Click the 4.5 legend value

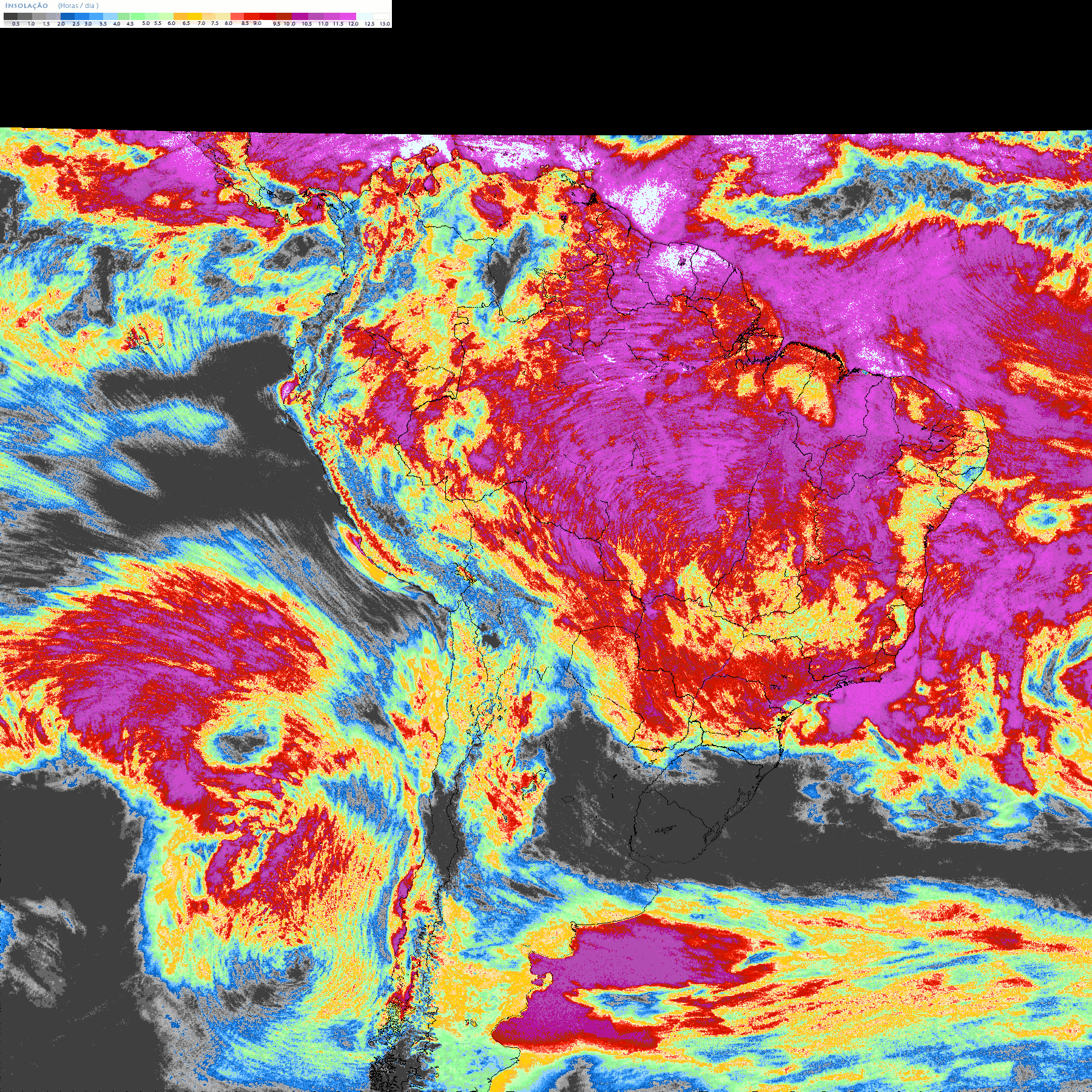pyautogui.click(x=130, y=24)
